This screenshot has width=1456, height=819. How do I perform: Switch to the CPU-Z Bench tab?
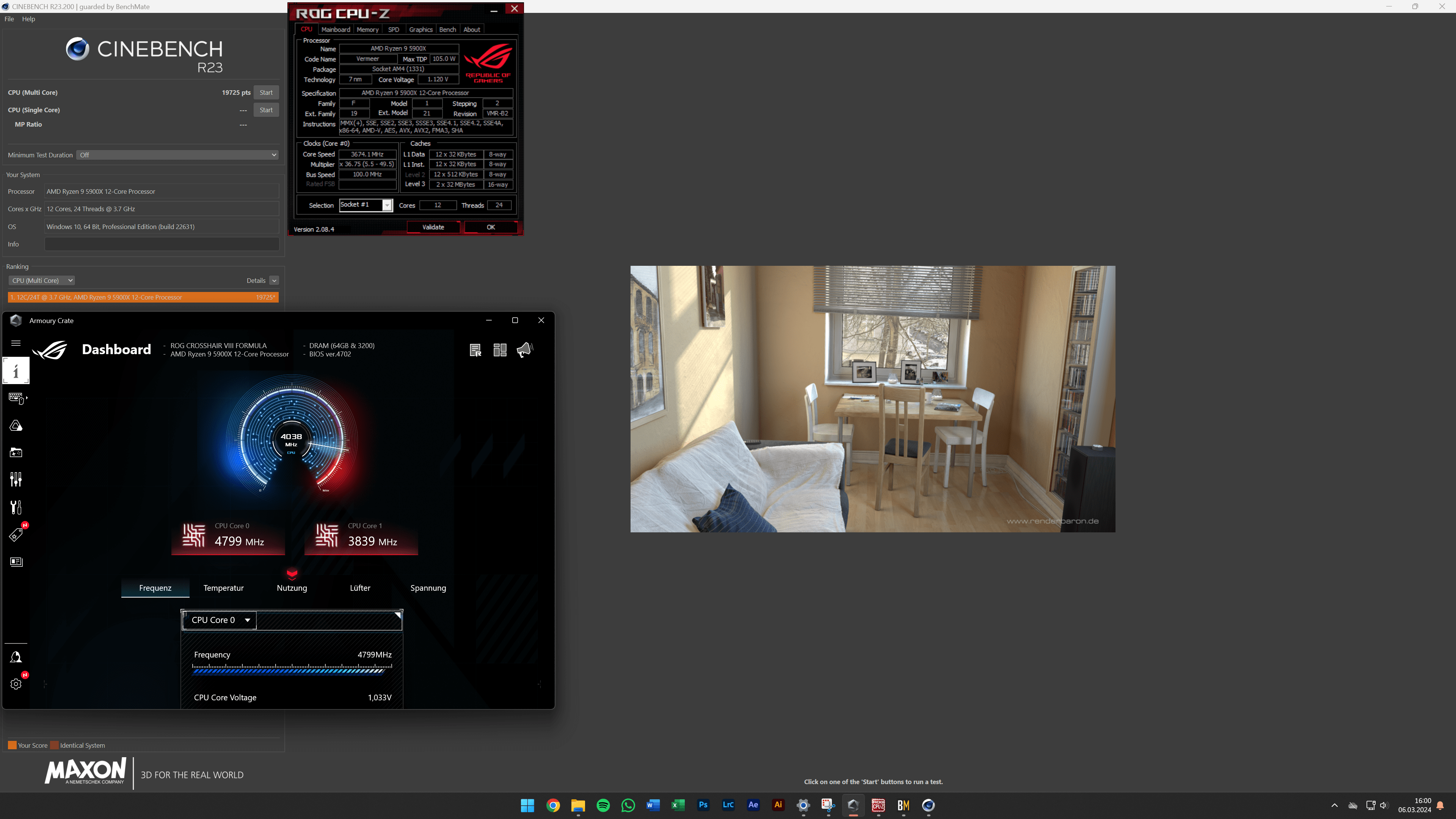point(447,30)
